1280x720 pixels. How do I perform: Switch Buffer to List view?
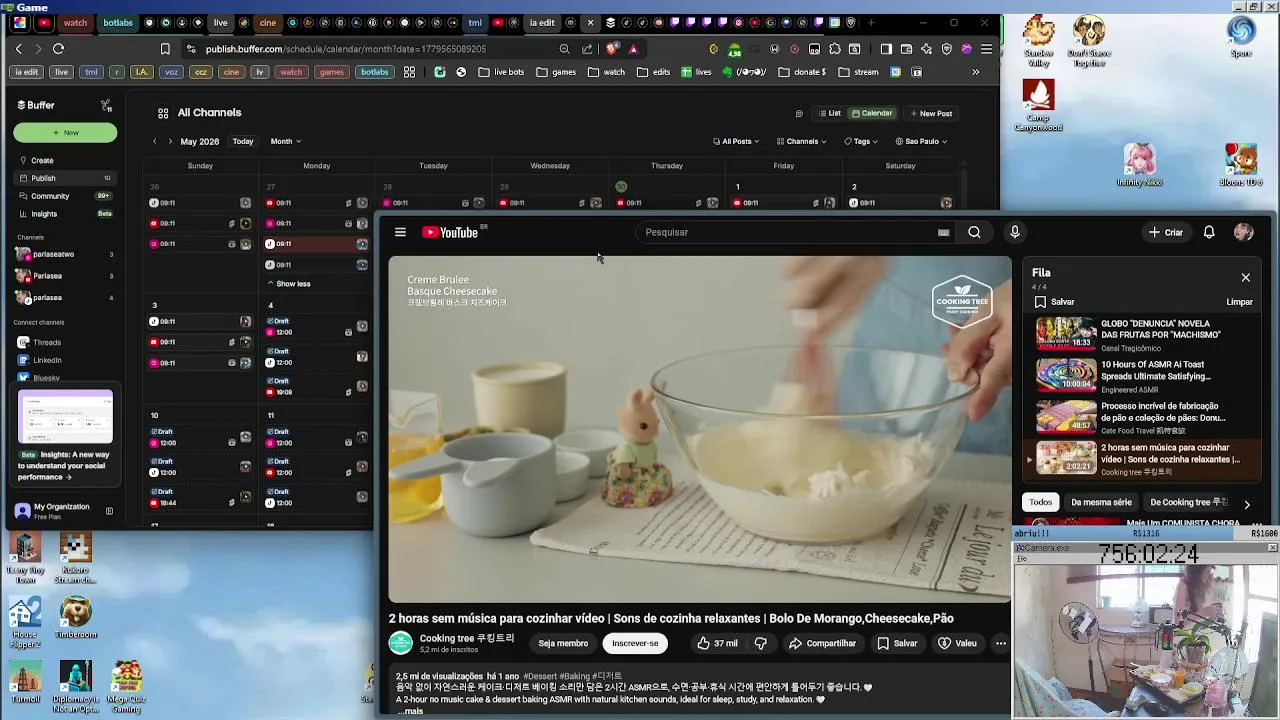click(x=829, y=113)
